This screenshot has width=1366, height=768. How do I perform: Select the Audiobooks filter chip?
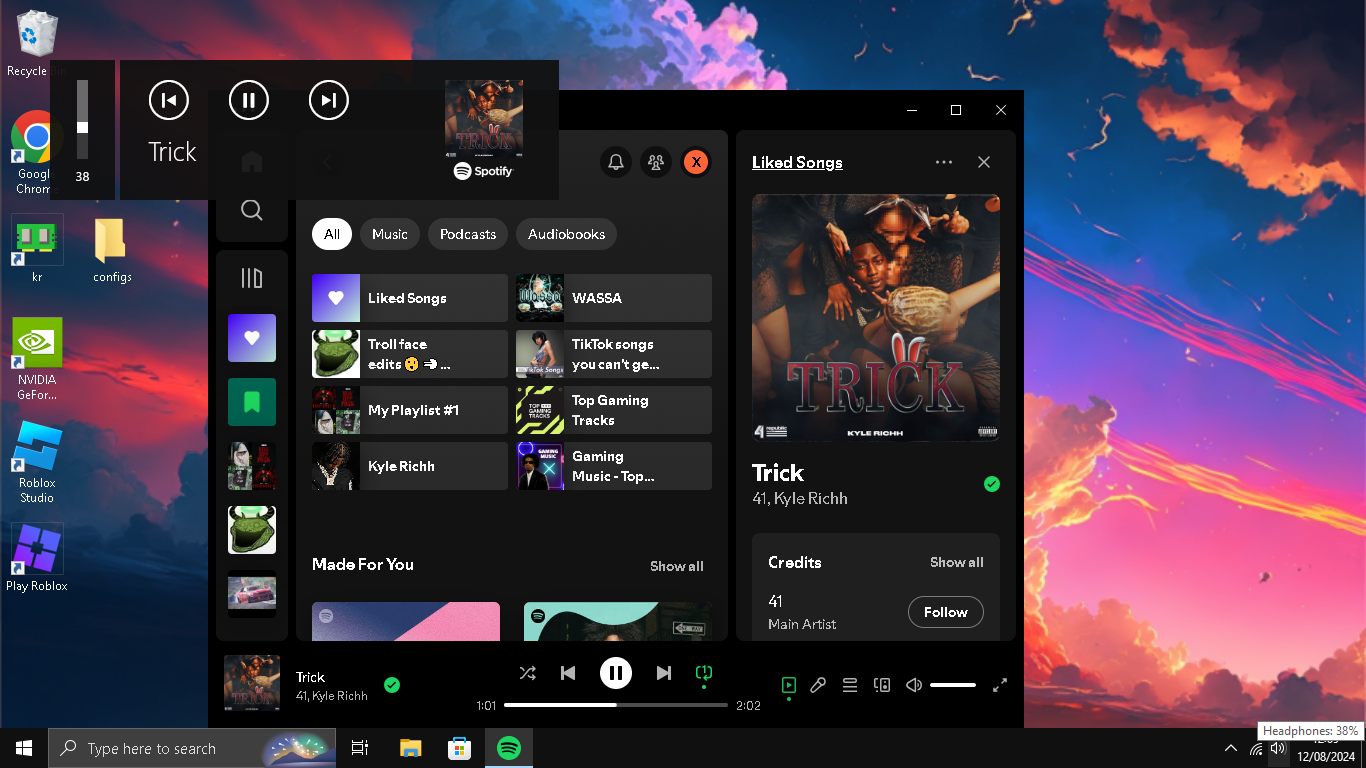click(567, 234)
